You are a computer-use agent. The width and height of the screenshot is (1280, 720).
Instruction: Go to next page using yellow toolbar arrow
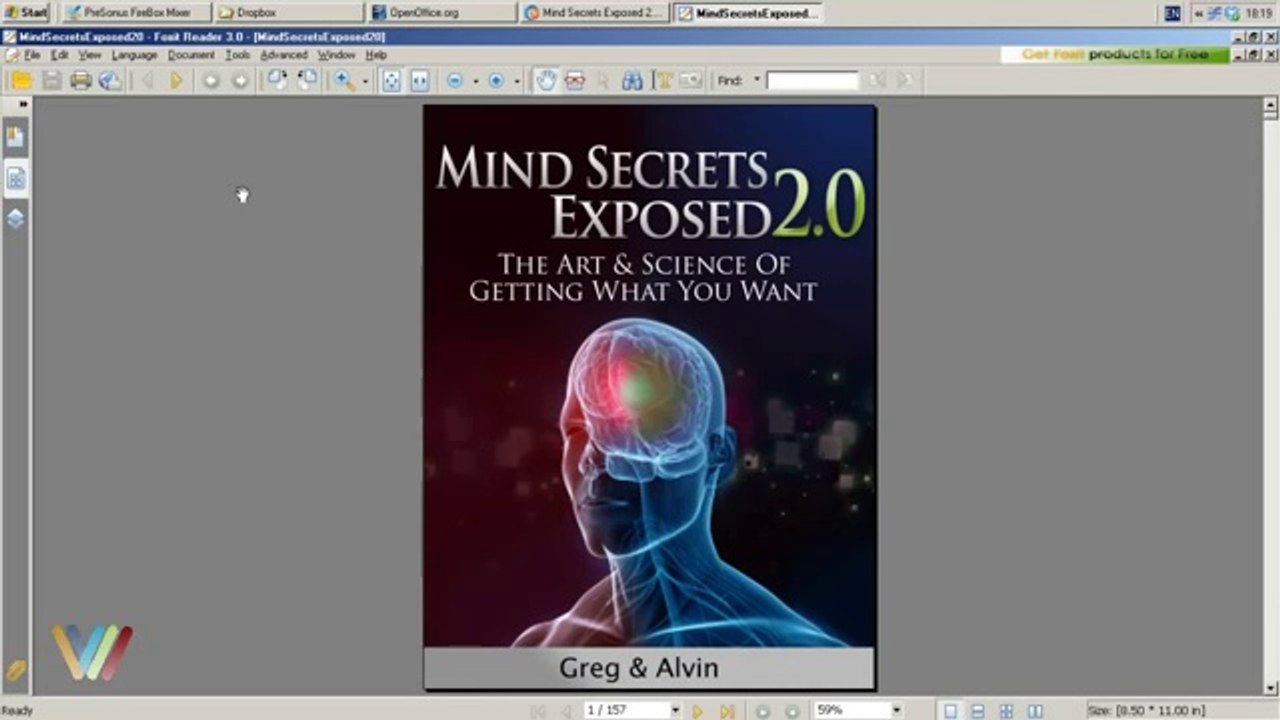177,81
